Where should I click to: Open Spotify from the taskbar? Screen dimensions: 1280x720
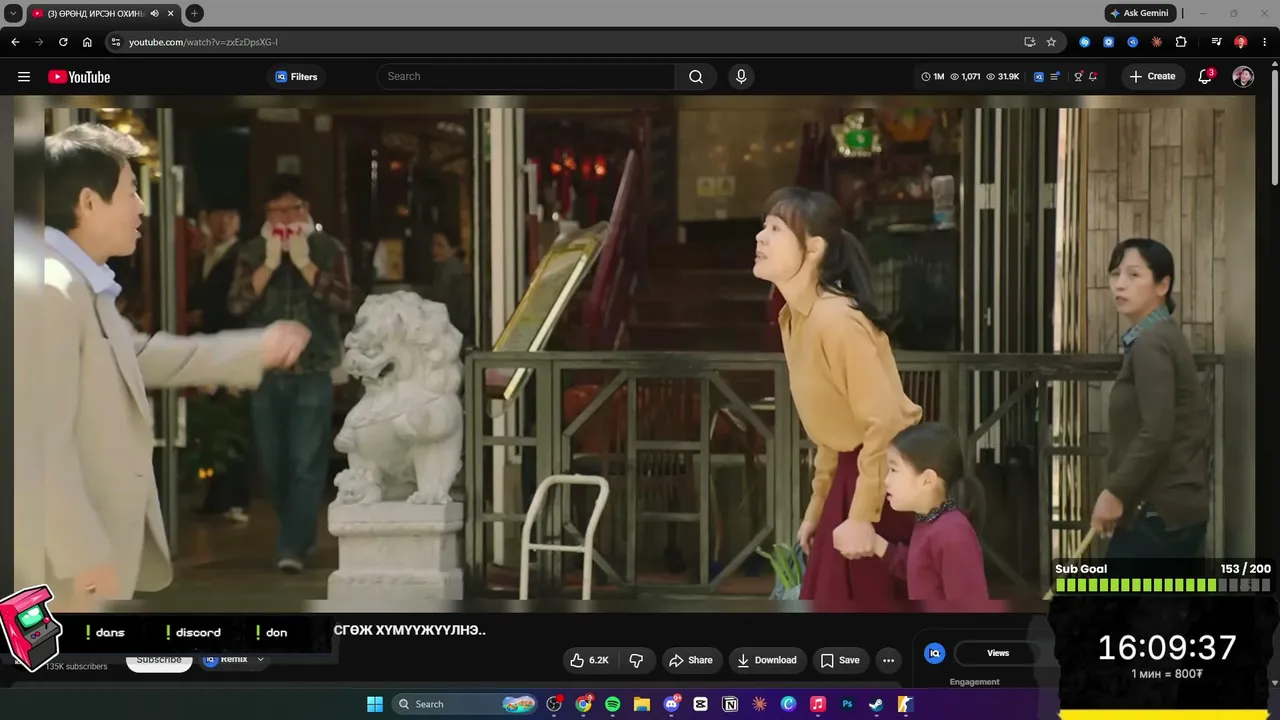tap(613, 704)
